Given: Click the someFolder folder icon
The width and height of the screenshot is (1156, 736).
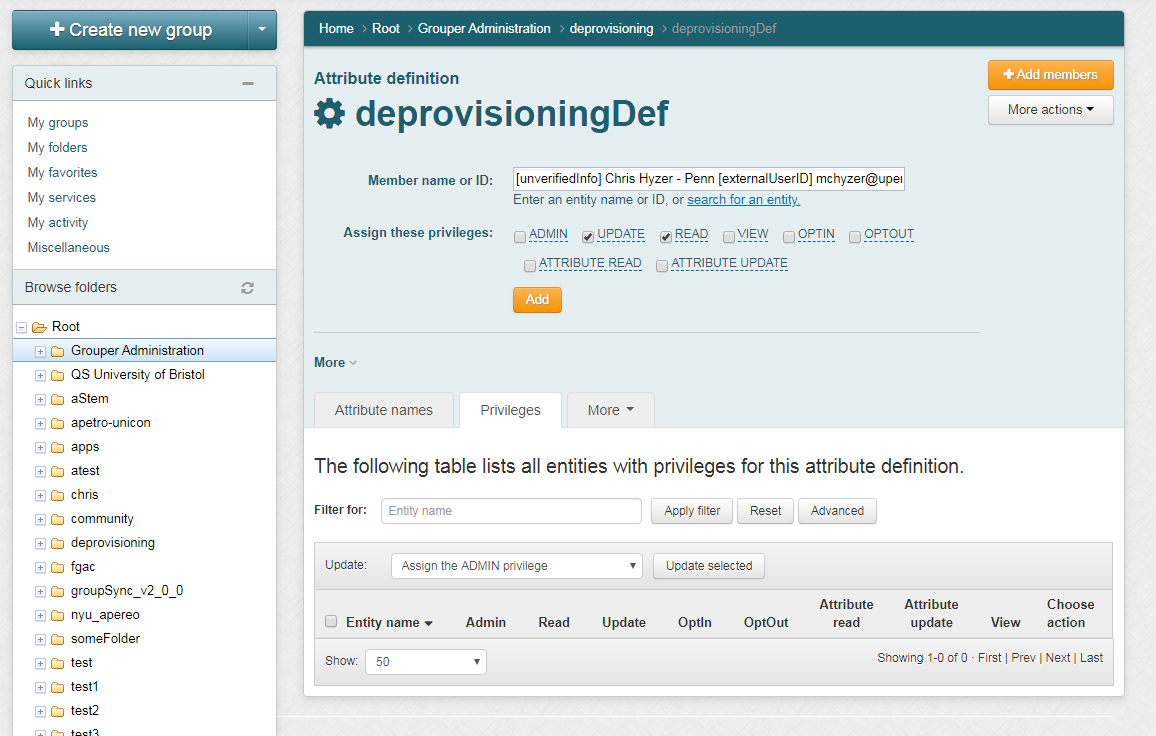Looking at the screenshot, I should pyautogui.click(x=58, y=639).
